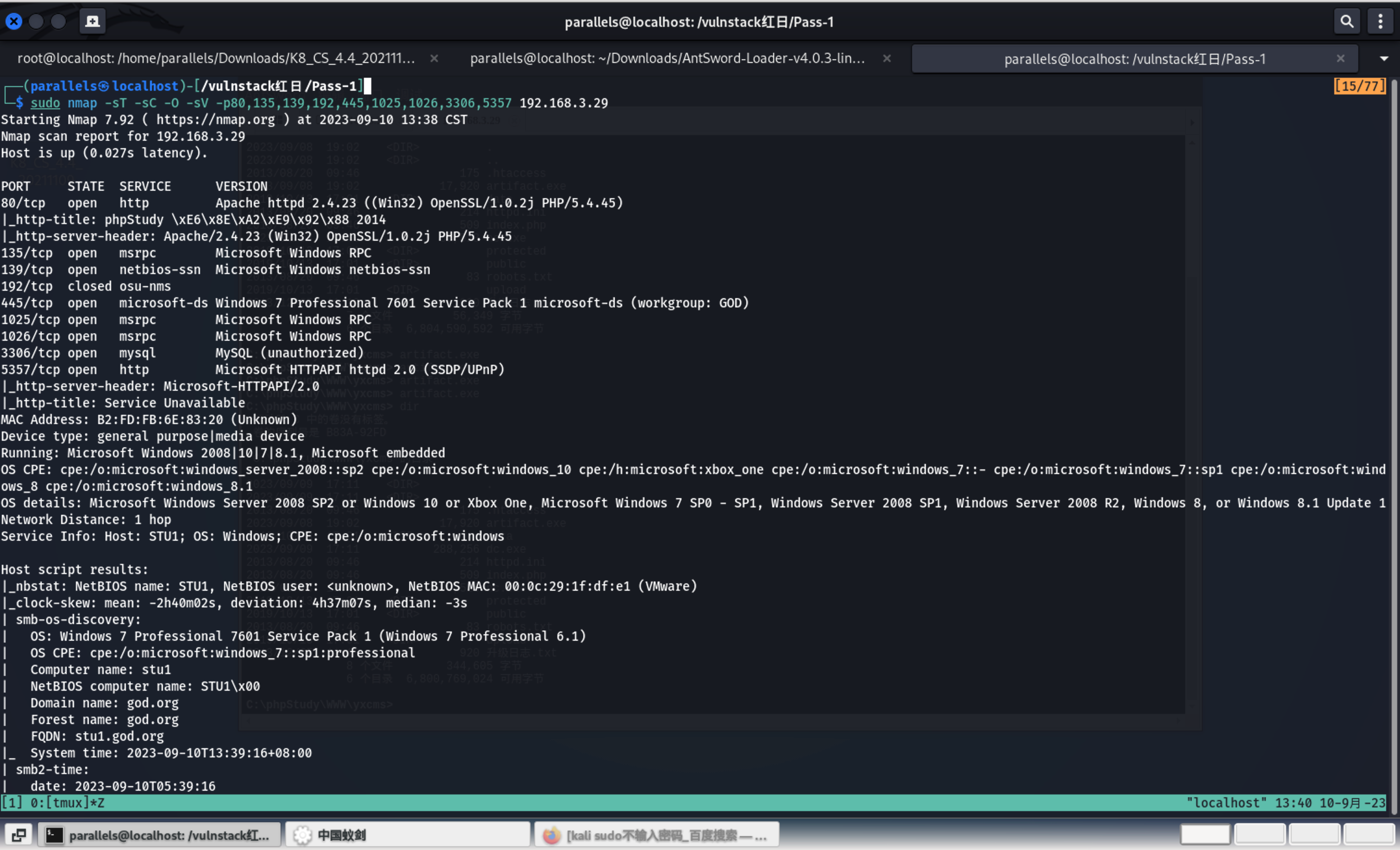Image resolution: width=1400 pixels, height=850 pixels.
Task: Click the 80/tcp open http row
Action: [x=312, y=203]
